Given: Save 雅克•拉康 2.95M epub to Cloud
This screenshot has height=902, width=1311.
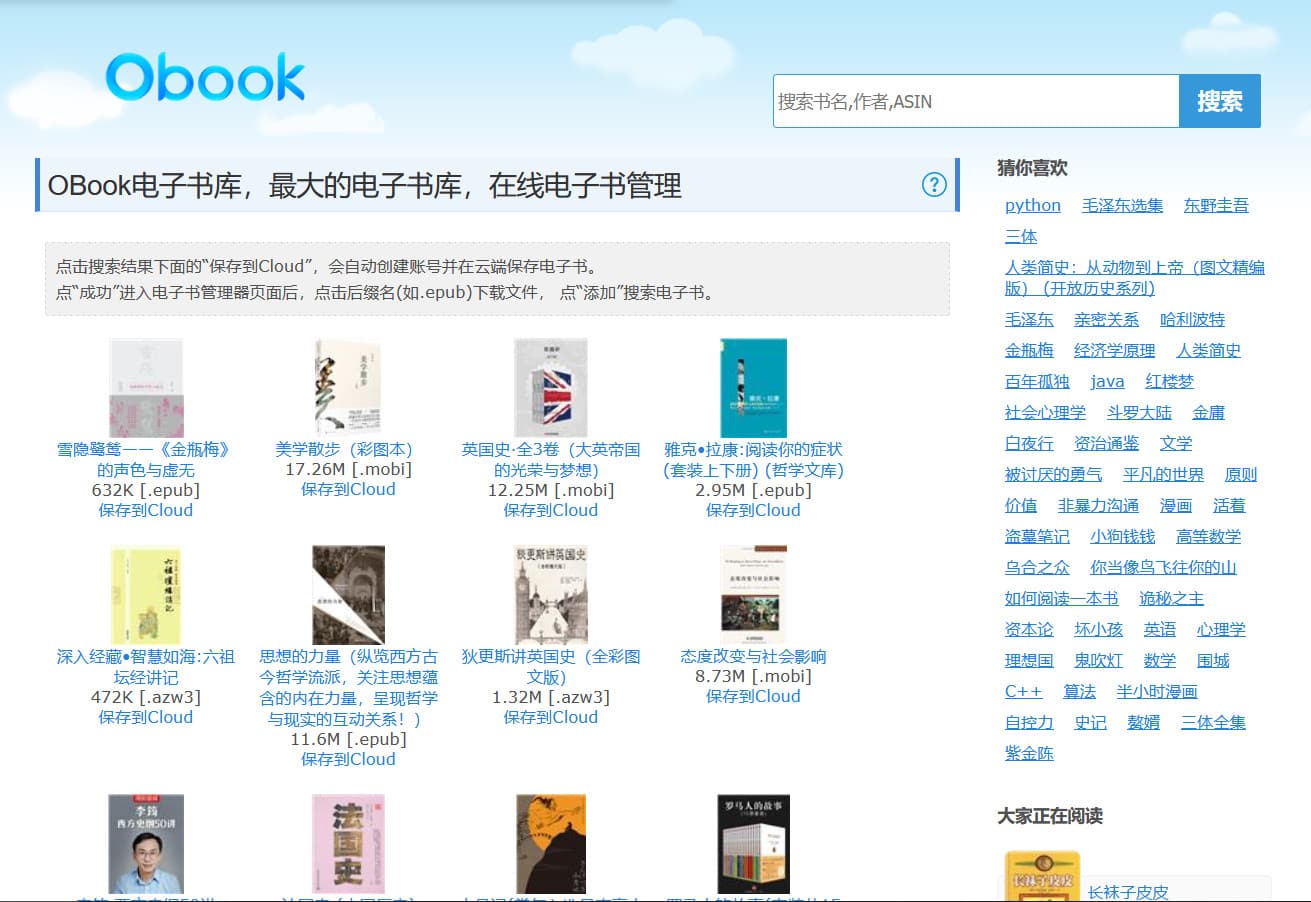Looking at the screenshot, I should (753, 510).
